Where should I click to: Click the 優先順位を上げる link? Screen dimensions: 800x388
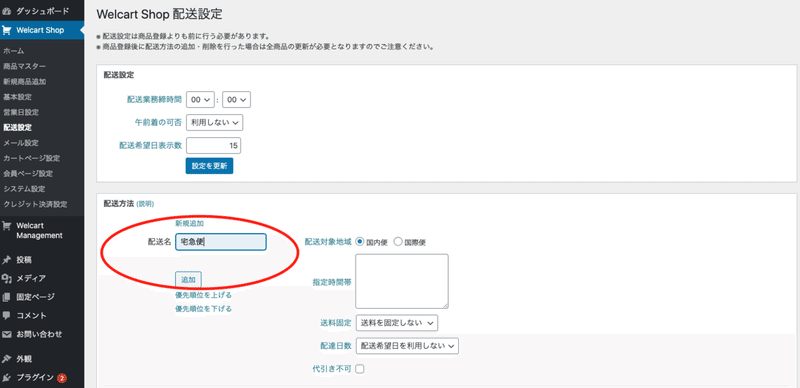(x=203, y=295)
